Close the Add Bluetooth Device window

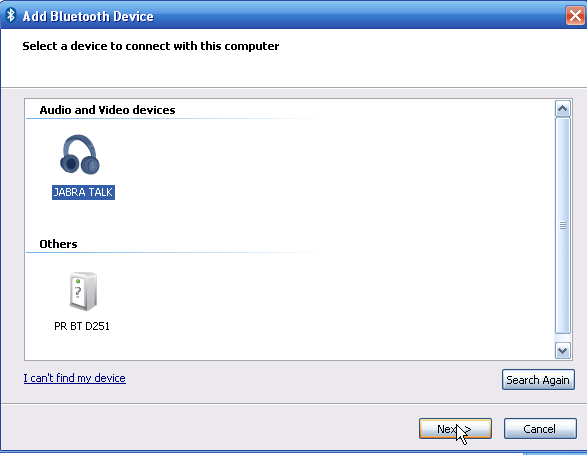(x=575, y=16)
